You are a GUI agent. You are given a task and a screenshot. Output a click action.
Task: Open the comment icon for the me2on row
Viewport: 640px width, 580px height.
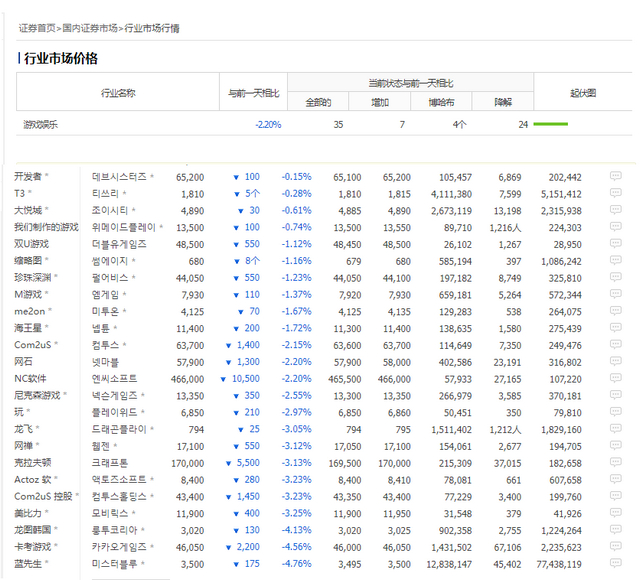(x=616, y=311)
